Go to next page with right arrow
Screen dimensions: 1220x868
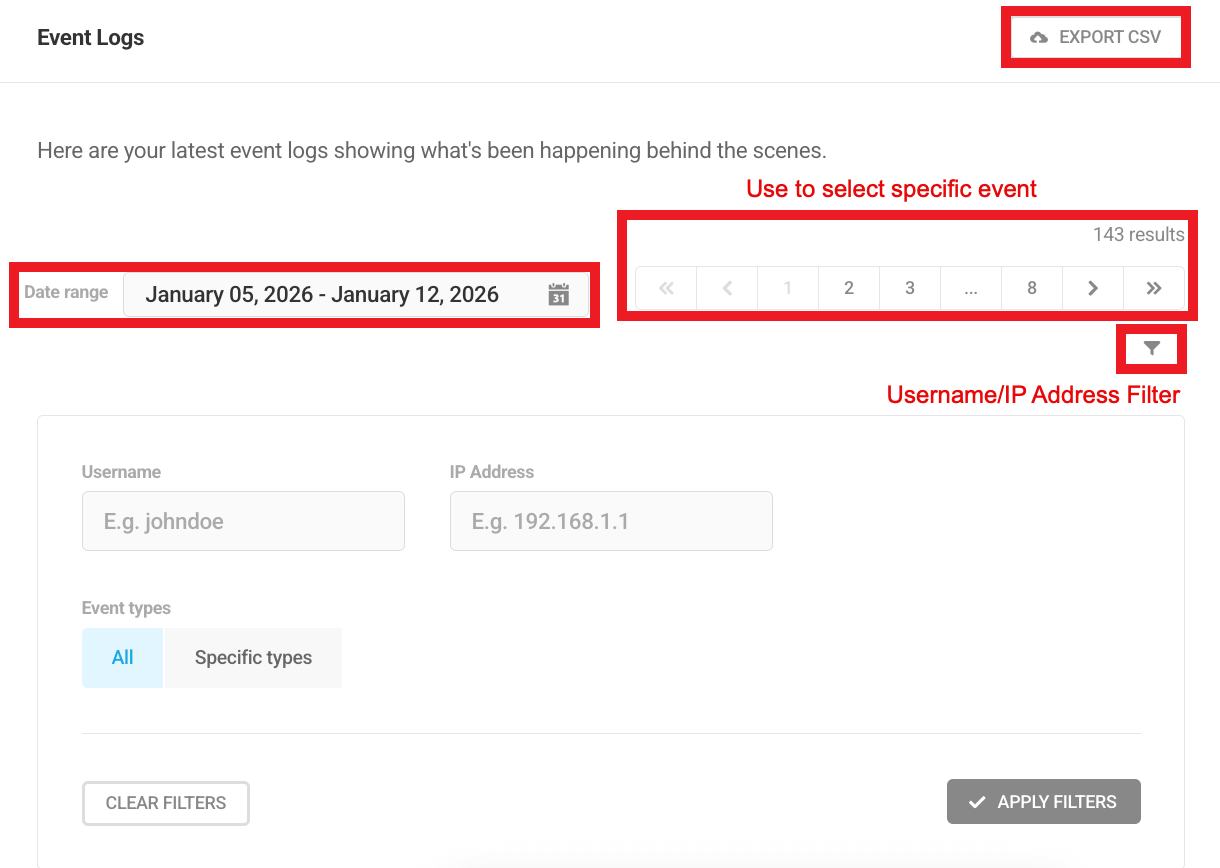1092,288
